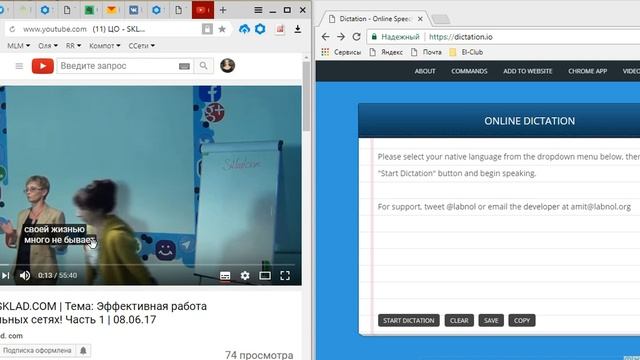Click the YouTube search magnifier button
Screen dimensions: 640x360
(x=203, y=66)
